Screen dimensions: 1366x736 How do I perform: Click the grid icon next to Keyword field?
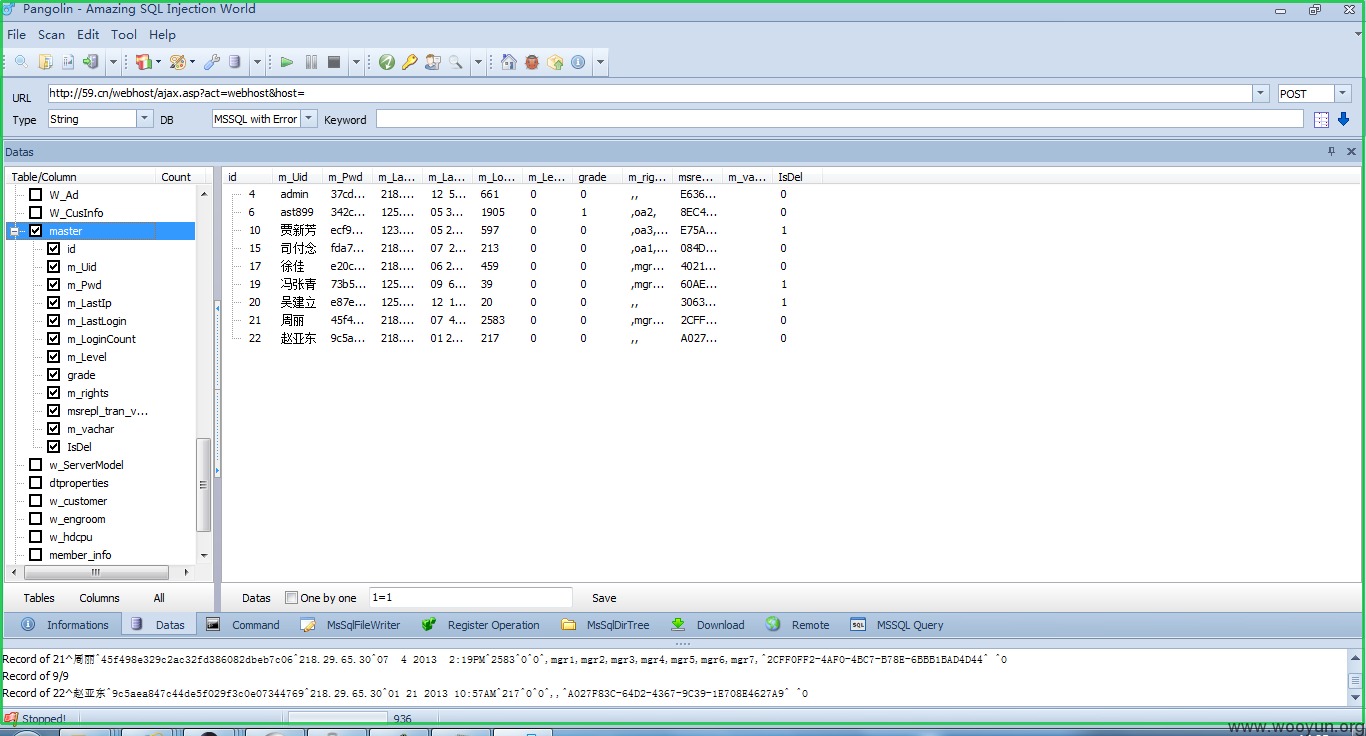(1321, 119)
